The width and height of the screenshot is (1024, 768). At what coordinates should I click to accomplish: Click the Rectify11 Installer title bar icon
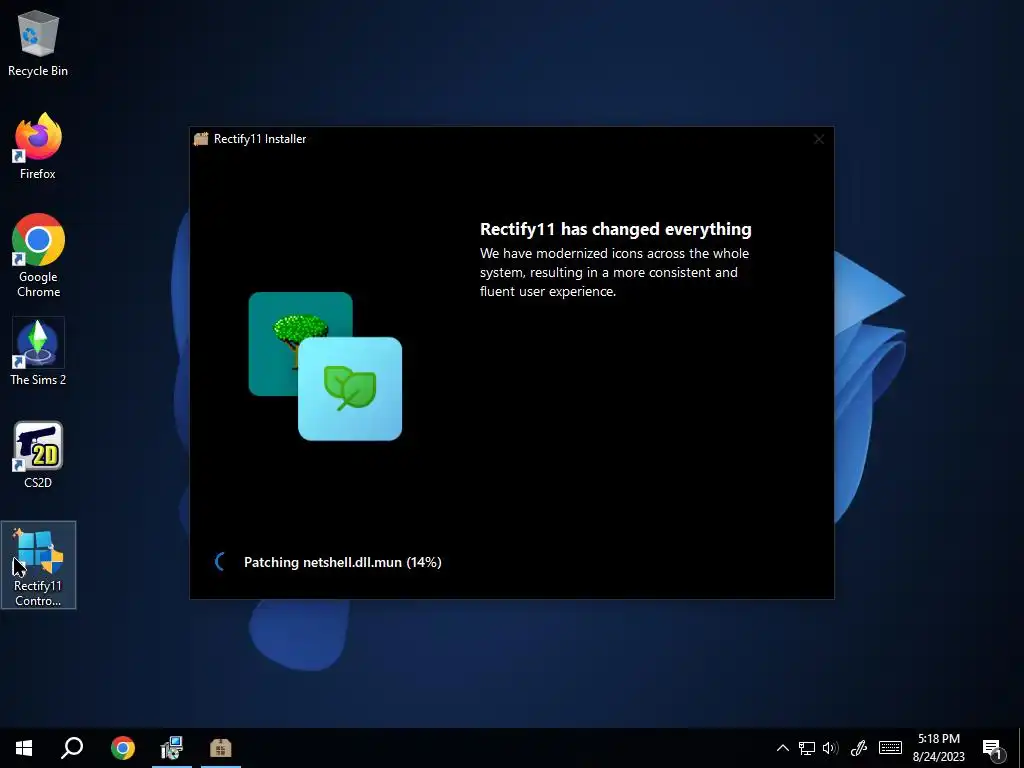(x=201, y=138)
